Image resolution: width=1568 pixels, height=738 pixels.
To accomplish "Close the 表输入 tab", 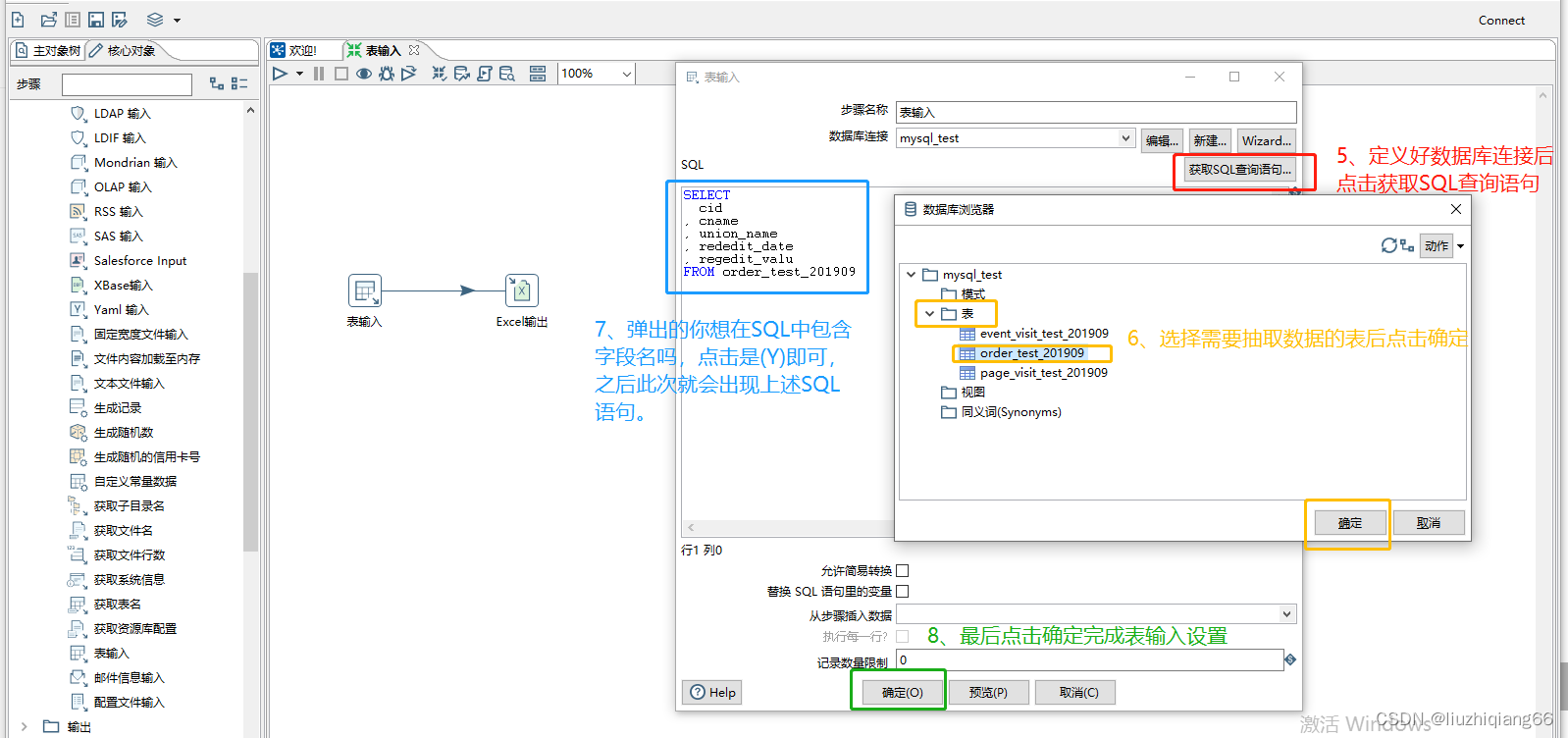I will [414, 50].
